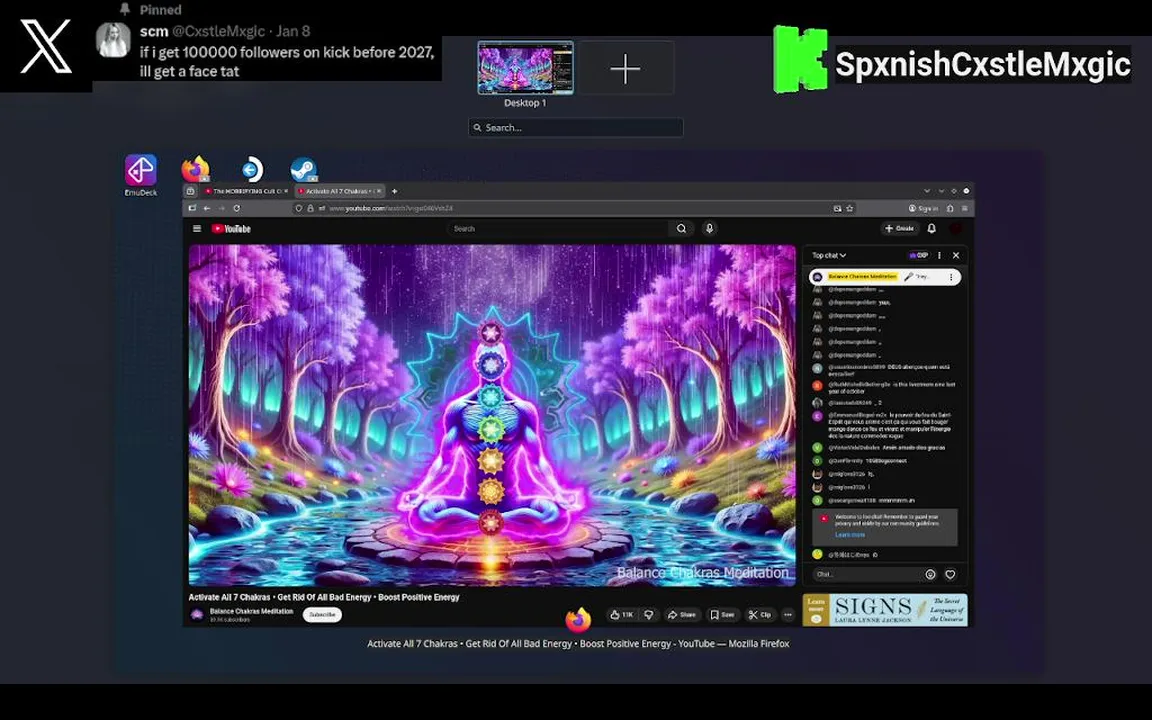The height and width of the screenshot is (720, 1152).
Task: Click the channel avatar below the video
Action: pyautogui.click(x=197, y=615)
